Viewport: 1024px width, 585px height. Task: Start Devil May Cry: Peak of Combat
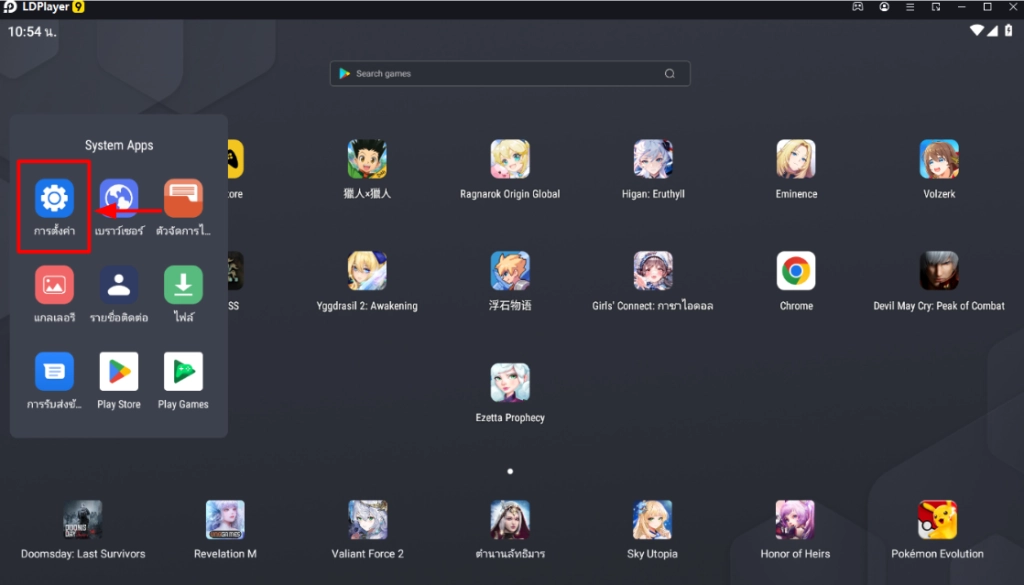pyautogui.click(x=939, y=271)
